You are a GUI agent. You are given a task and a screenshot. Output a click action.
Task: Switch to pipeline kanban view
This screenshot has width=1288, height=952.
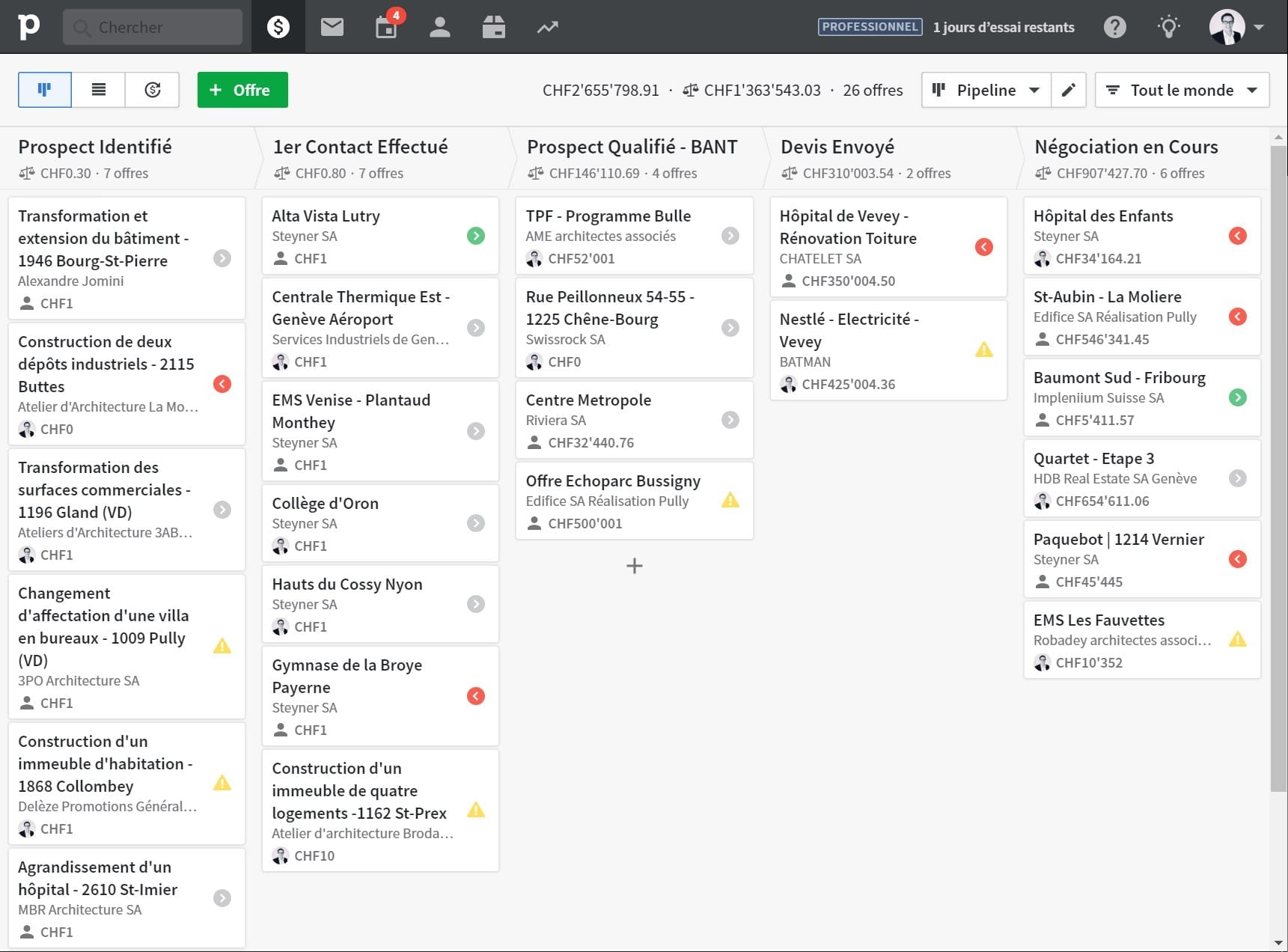coord(45,90)
